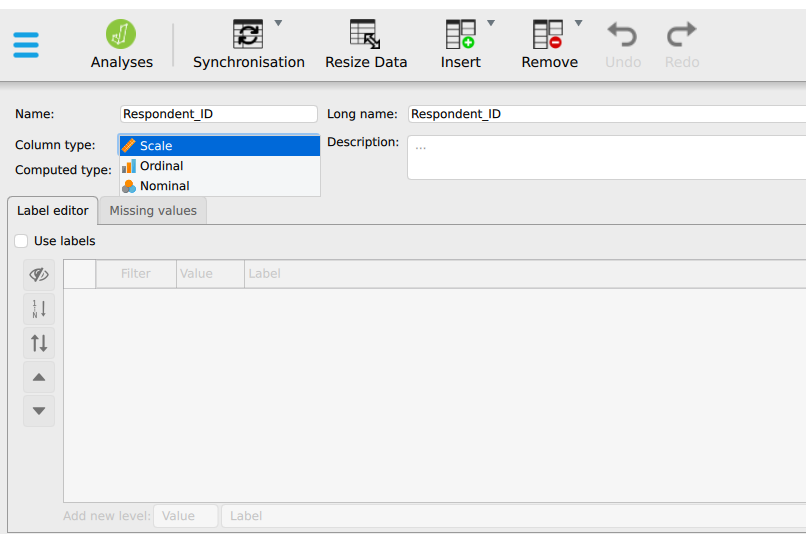Edit the Long name field

tap(607, 114)
